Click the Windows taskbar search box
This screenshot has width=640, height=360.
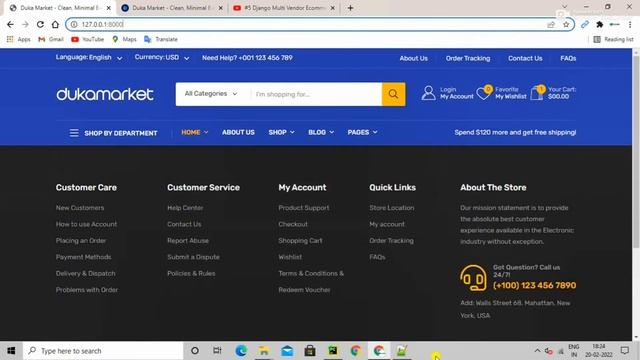click(x=103, y=351)
